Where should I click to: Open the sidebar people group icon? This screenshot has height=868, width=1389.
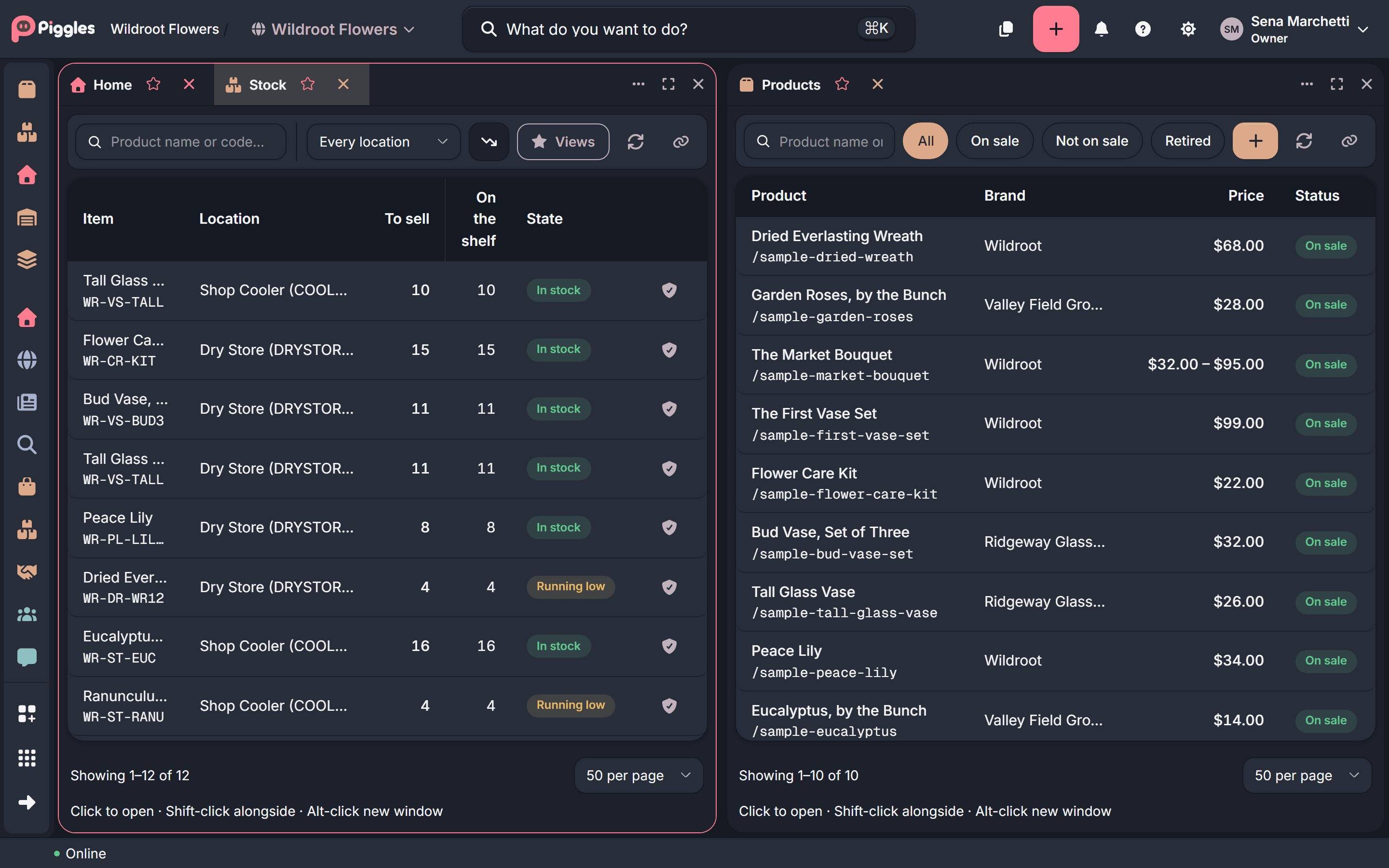(27, 614)
